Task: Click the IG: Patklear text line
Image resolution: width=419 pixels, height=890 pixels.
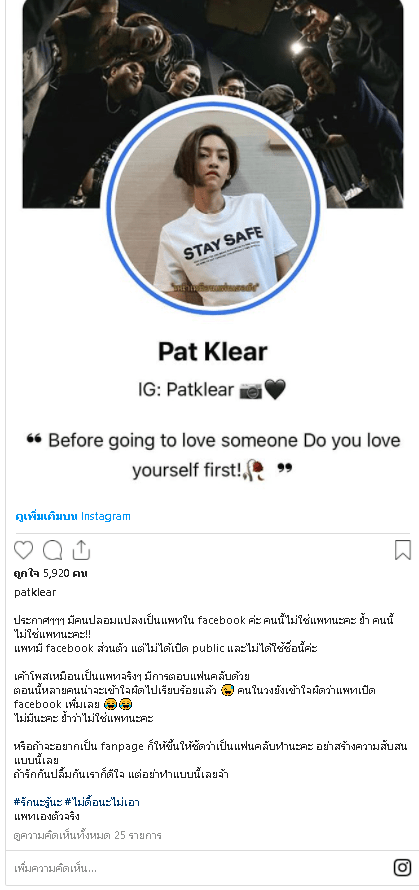Action: click(212, 390)
